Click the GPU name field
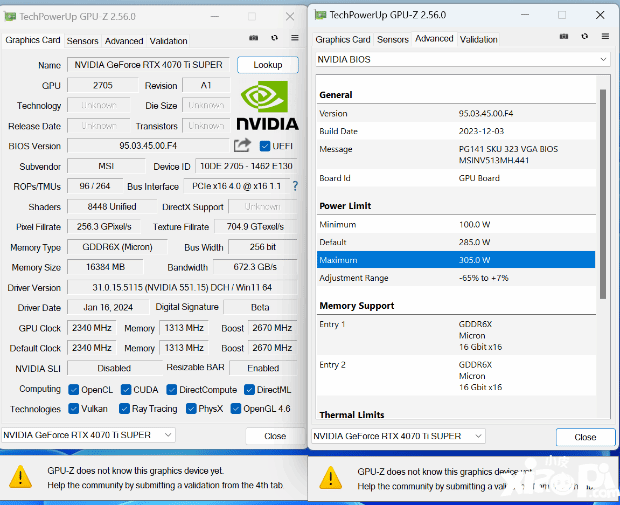Image resolution: width=620 pixels, height=505 pixels. [x=148, y=65]
